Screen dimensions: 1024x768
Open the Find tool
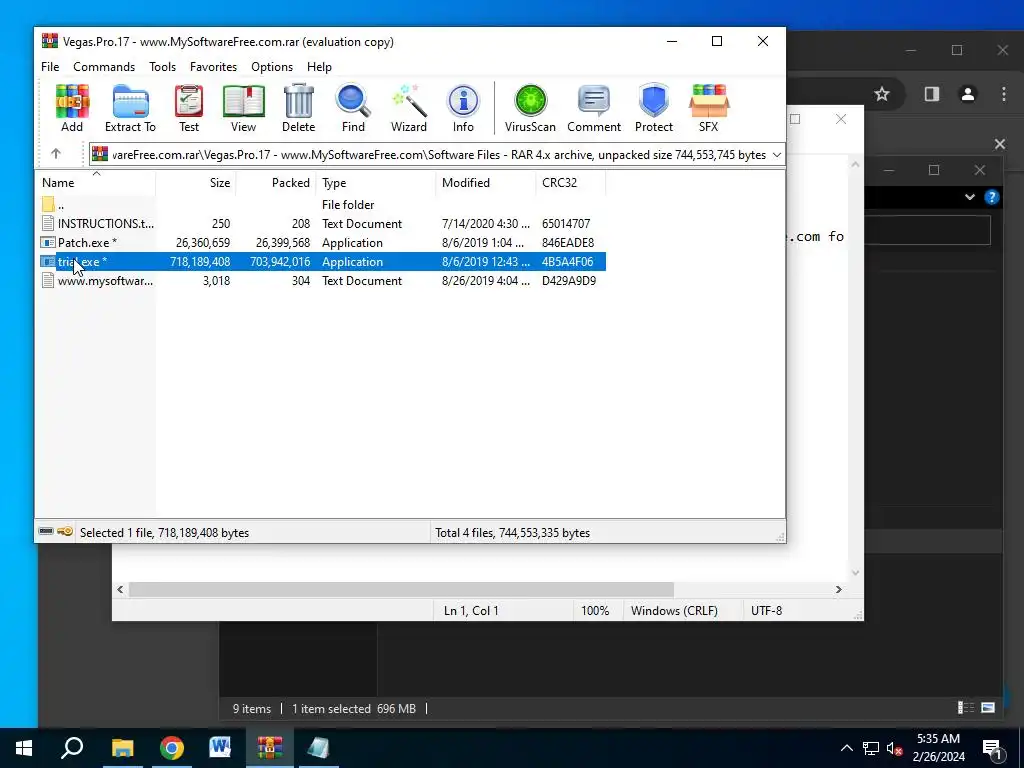(x=353, y=108)
